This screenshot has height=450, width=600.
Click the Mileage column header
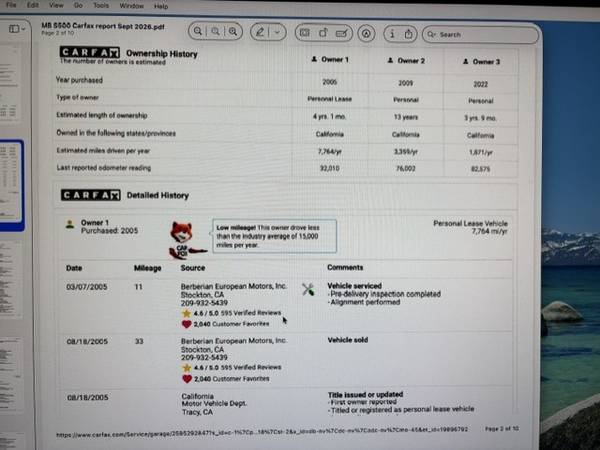pyautogui.click(x=147, y=268)
